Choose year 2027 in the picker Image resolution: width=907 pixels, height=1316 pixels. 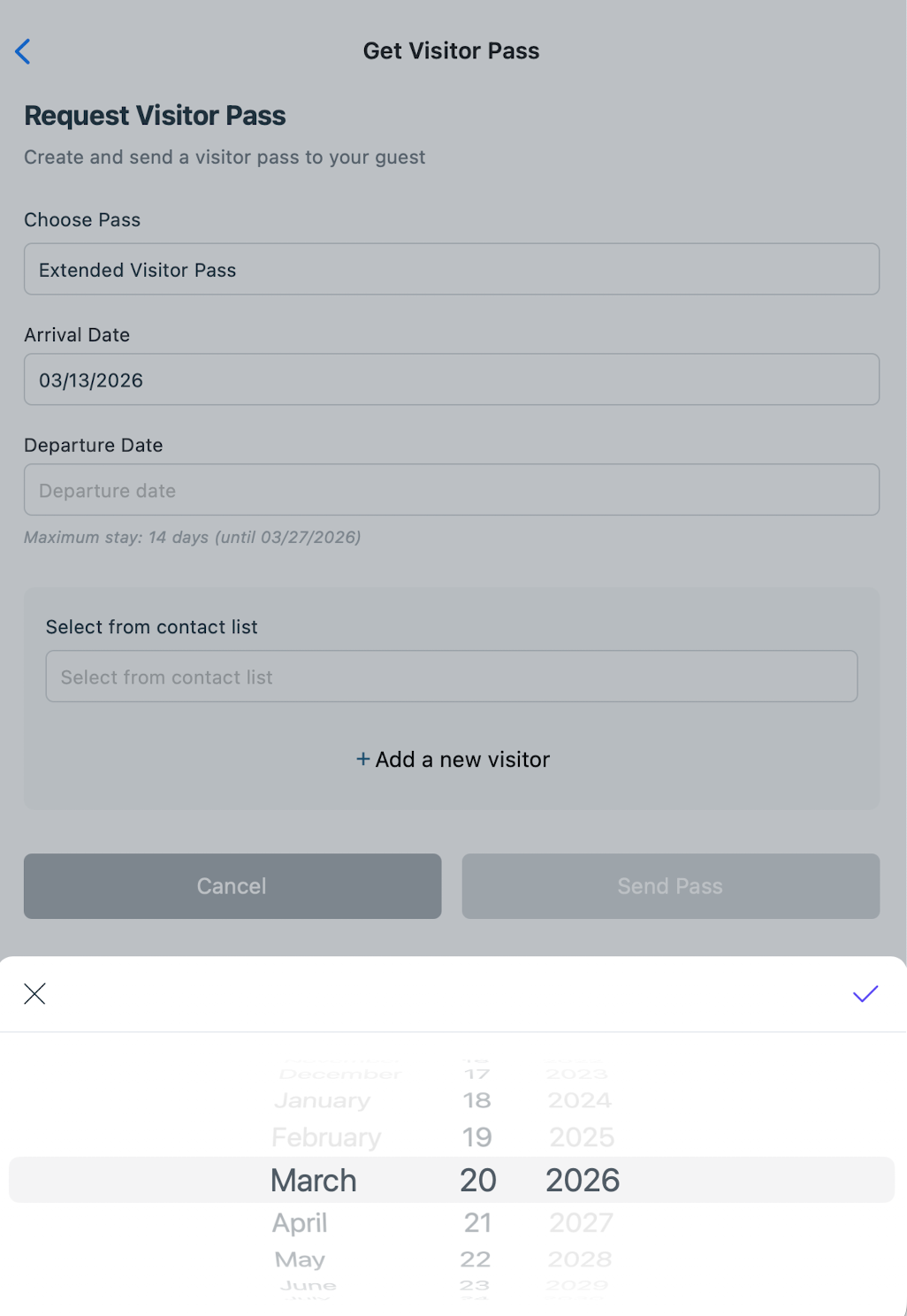581,1223
